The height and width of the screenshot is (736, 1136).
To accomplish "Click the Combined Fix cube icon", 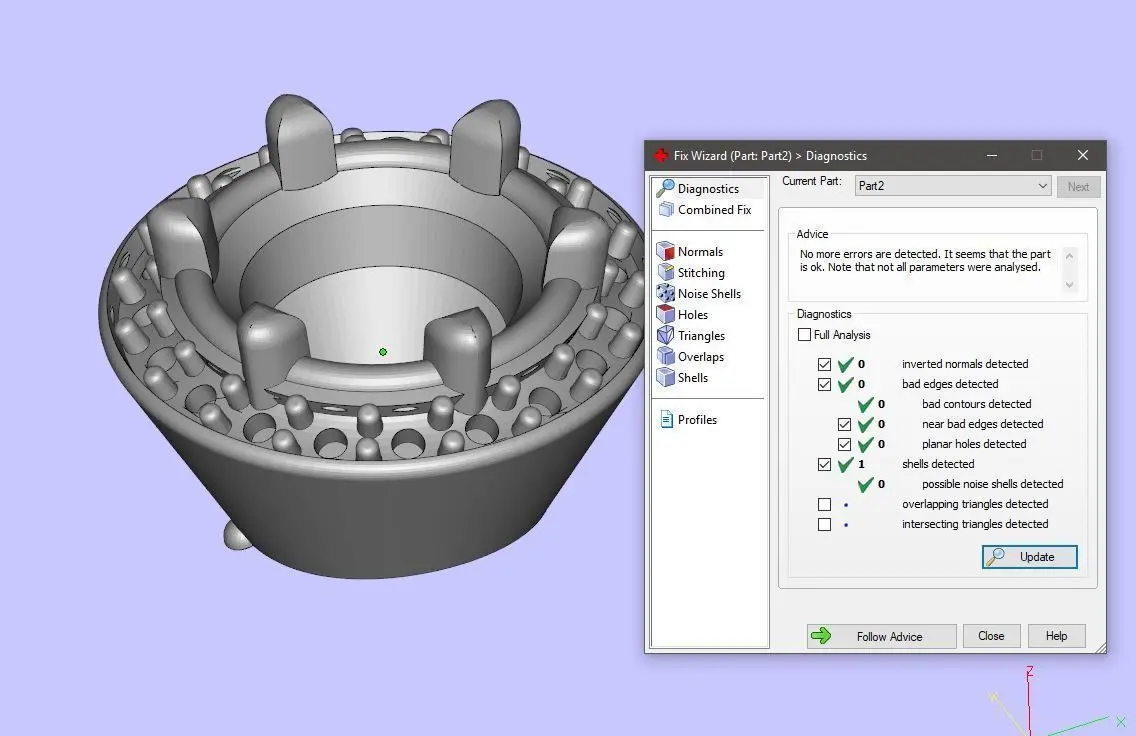I will pyautogui.click(x=666, y=209).
